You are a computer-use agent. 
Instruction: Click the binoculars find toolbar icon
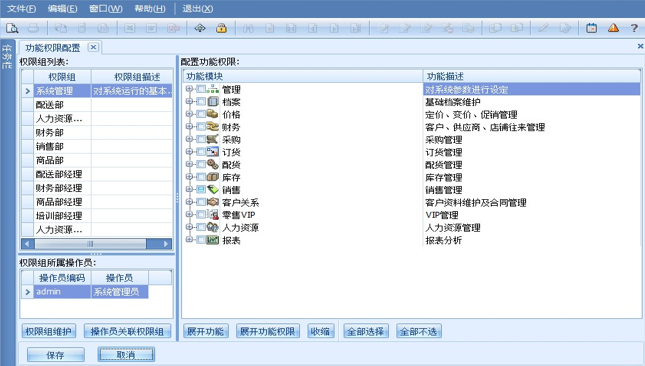click(x=248, y=28)
